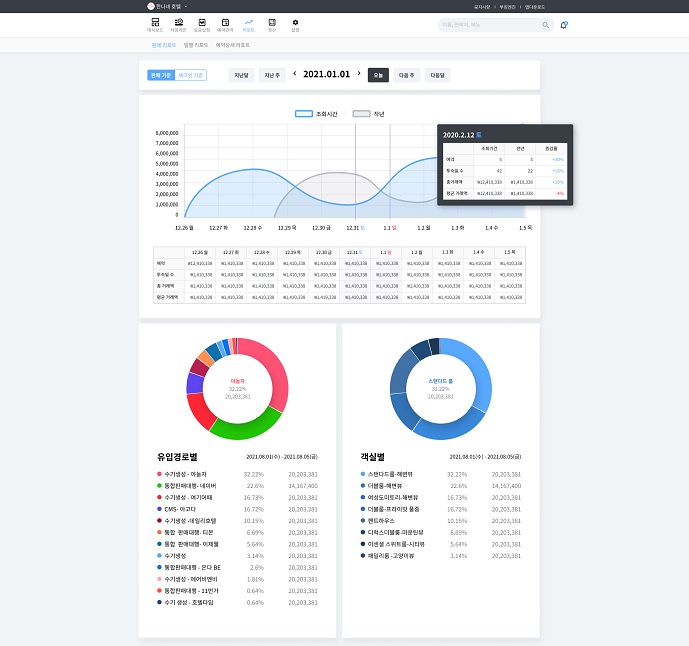Click the 지난 주 button
689x646 pixels.
point(272,75)
